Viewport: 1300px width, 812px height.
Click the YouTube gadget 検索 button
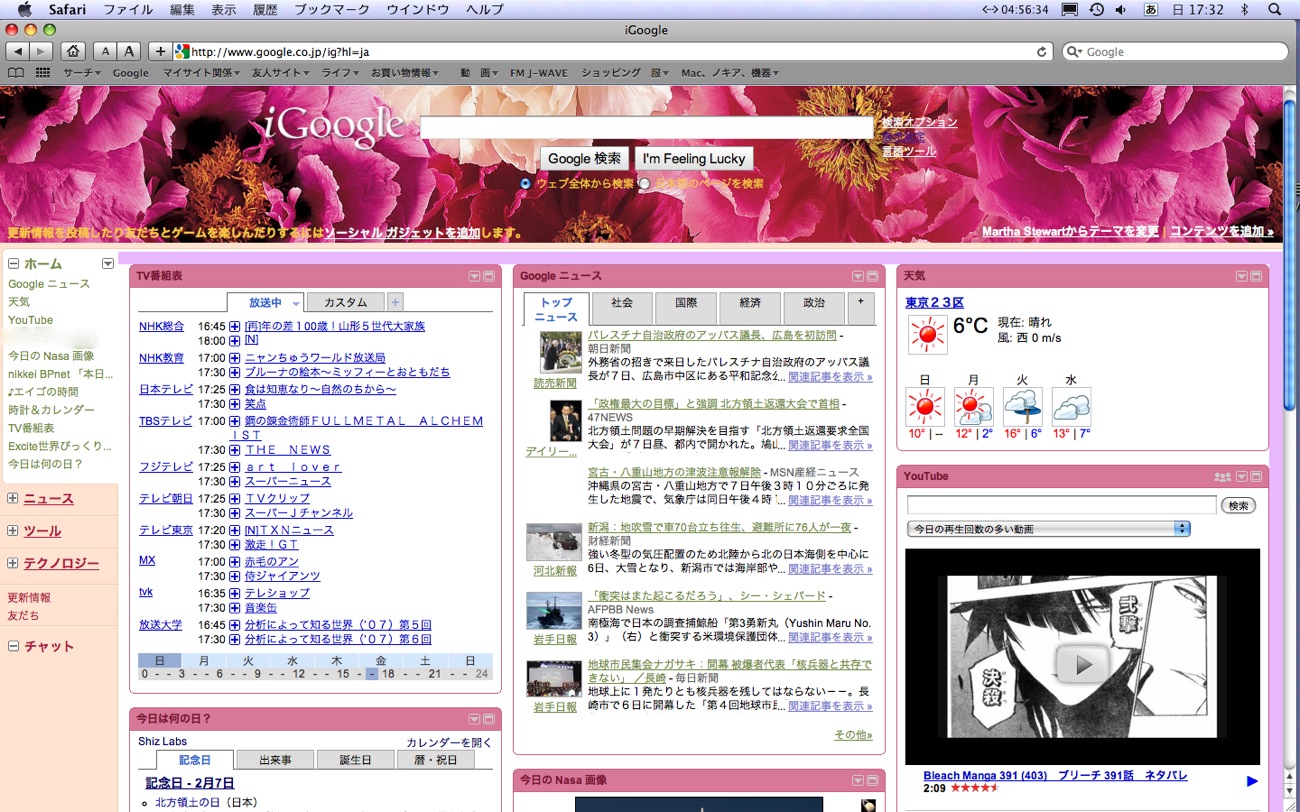[1238, 505]
